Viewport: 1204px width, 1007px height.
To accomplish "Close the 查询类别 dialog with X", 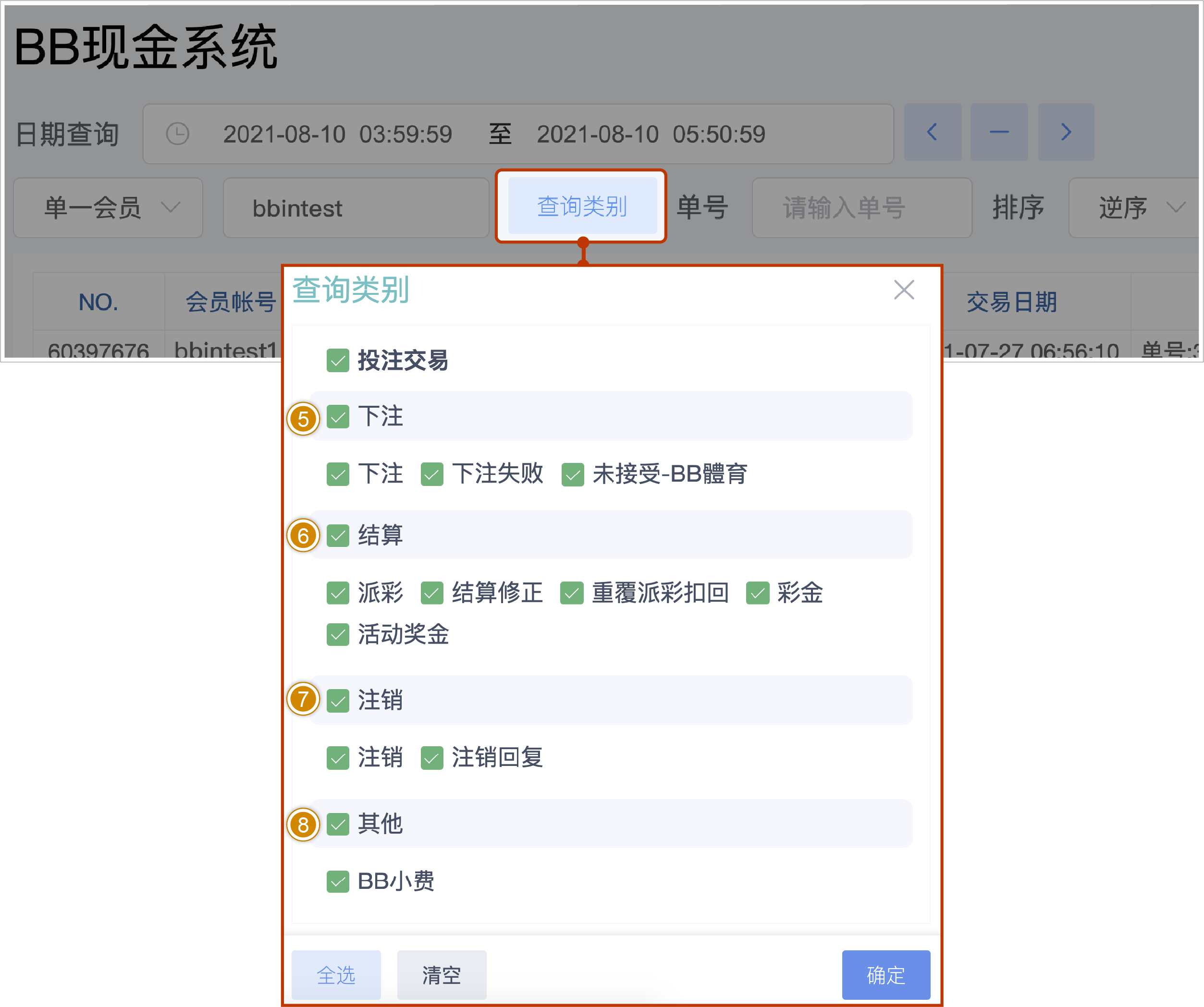I will tap(904, 290).
